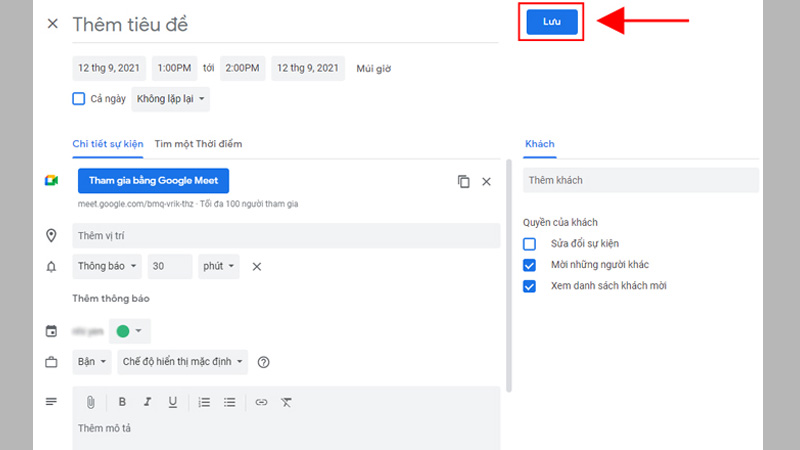Apply italic formatting to the description
800x450 pixels.
pyautogui.click(x=147, y=402)
